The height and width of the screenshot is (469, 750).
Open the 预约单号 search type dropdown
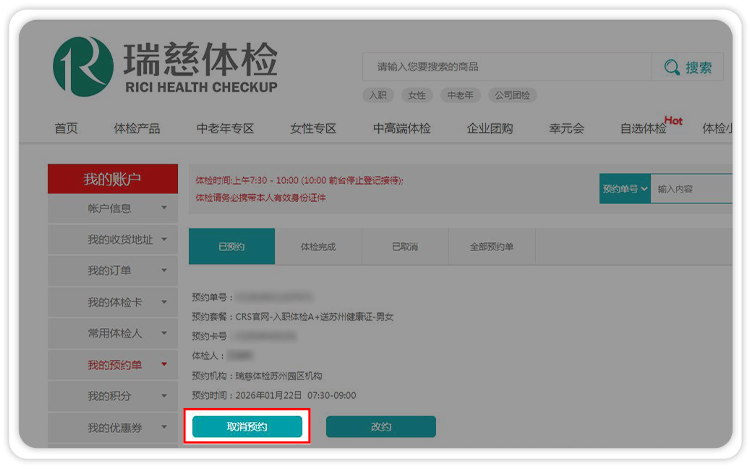(x=624, y=188)
